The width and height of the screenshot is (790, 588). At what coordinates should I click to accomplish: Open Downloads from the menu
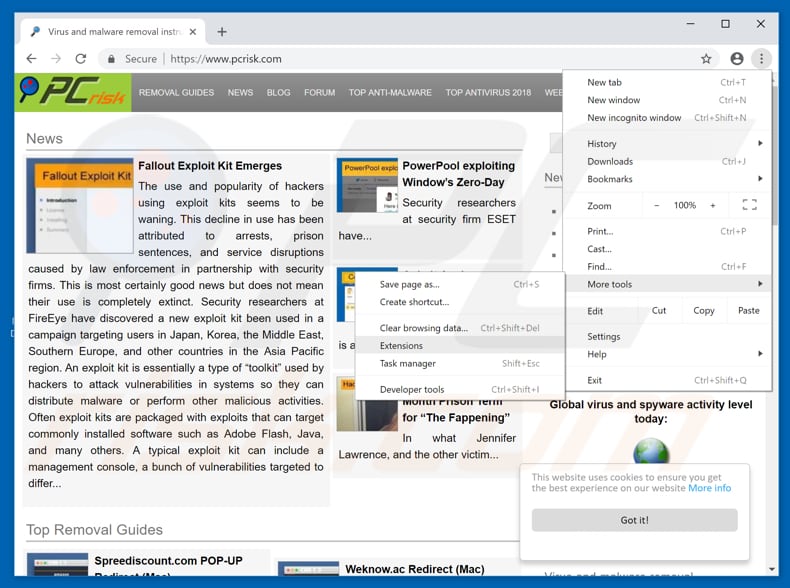[667, 161]
